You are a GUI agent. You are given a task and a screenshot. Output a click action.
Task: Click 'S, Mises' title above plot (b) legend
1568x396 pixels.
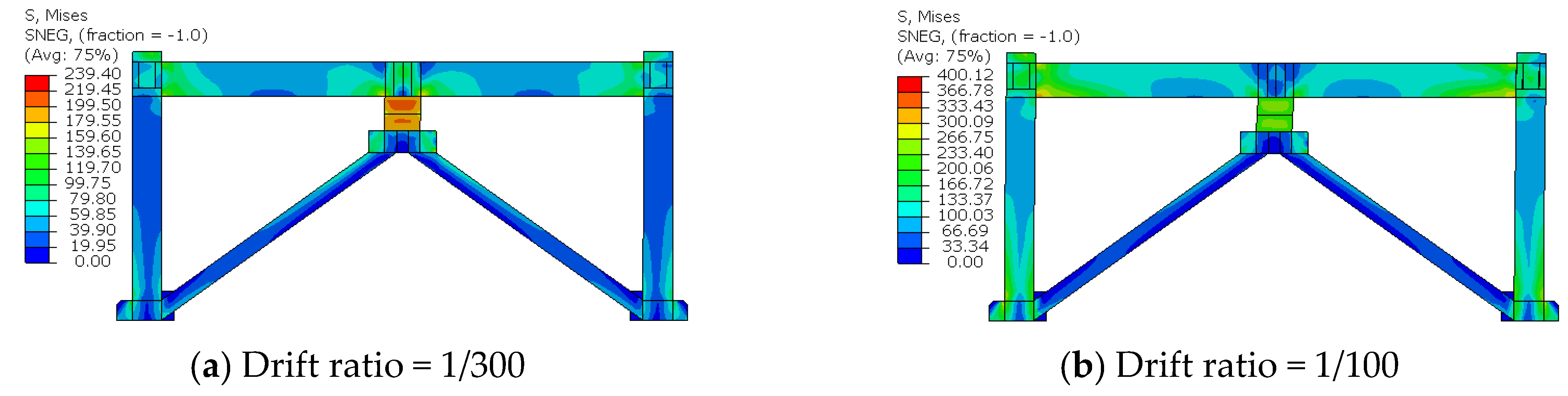point(929,17)
